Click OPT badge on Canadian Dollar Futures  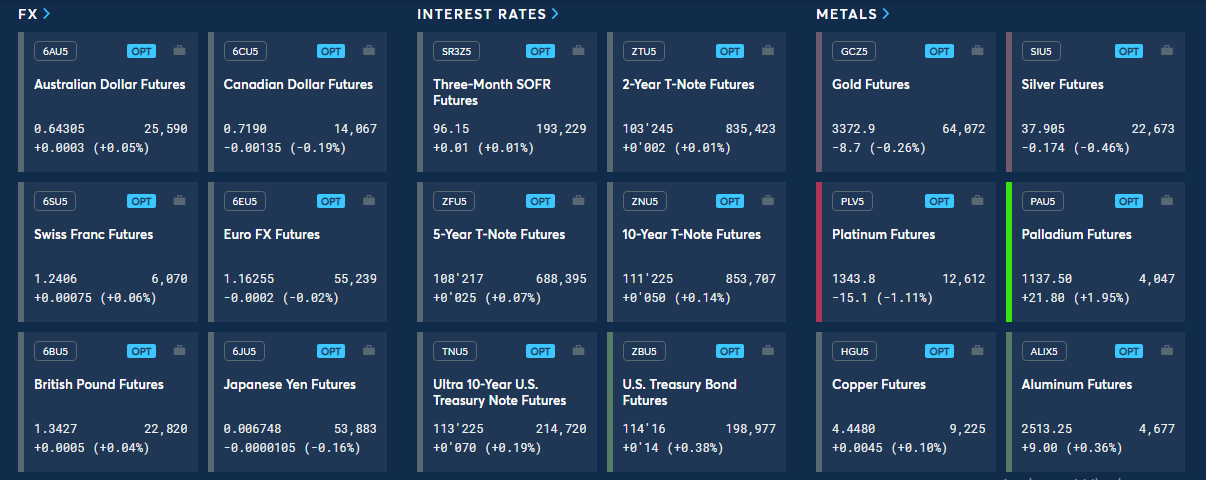(331, 51)
